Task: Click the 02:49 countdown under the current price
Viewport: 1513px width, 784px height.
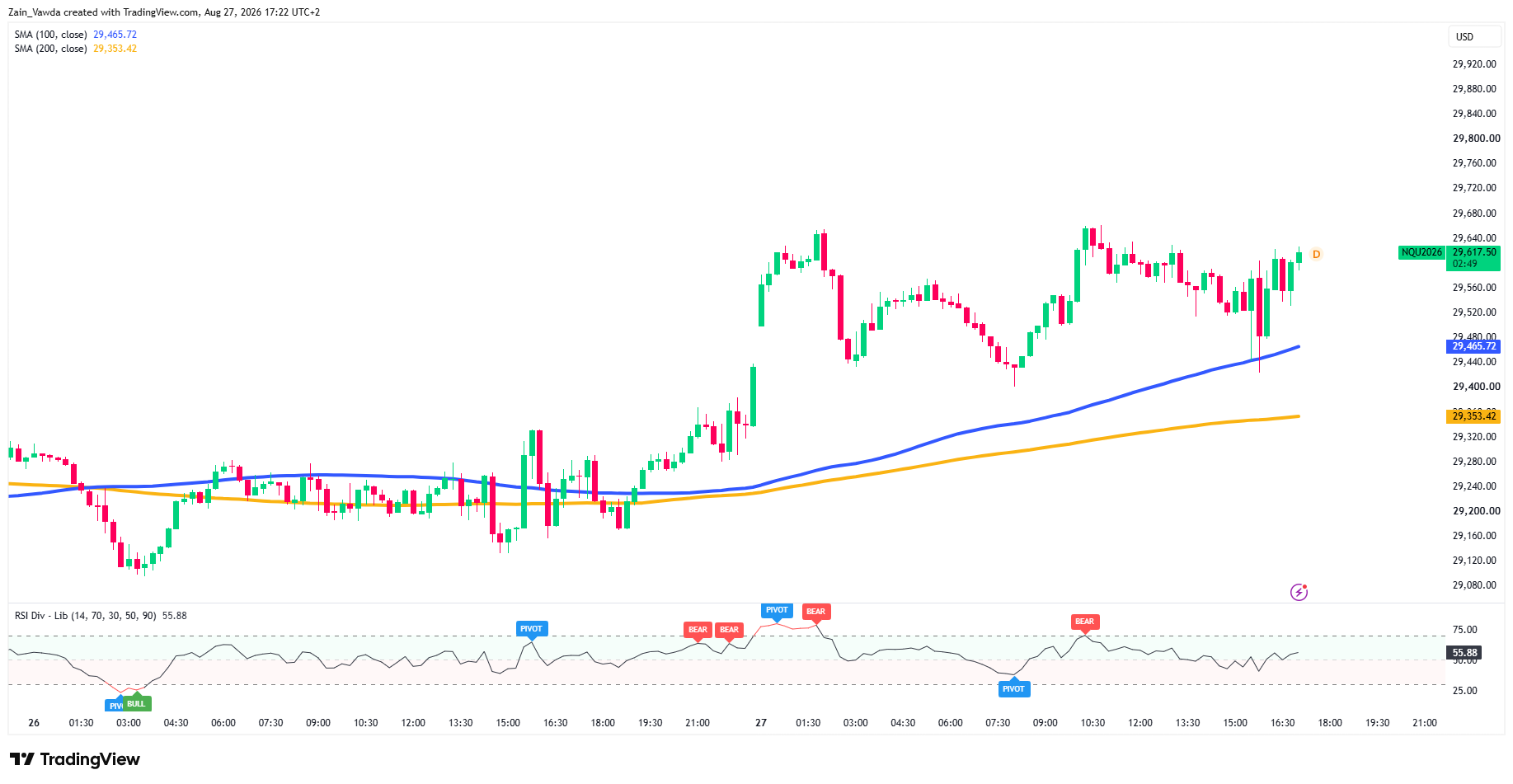Action: pyautogui.click(x=1464, y=264)
